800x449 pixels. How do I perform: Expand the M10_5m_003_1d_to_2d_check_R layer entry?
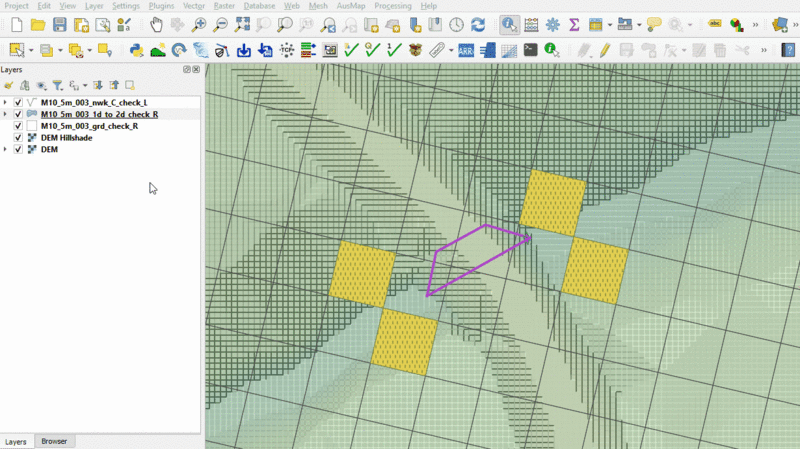6,114
